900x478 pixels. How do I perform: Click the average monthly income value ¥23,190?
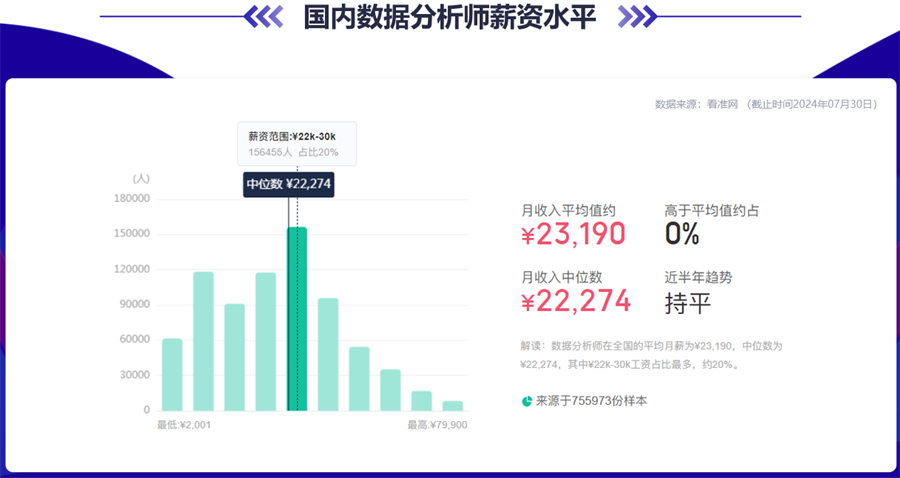tap(573, 234)
